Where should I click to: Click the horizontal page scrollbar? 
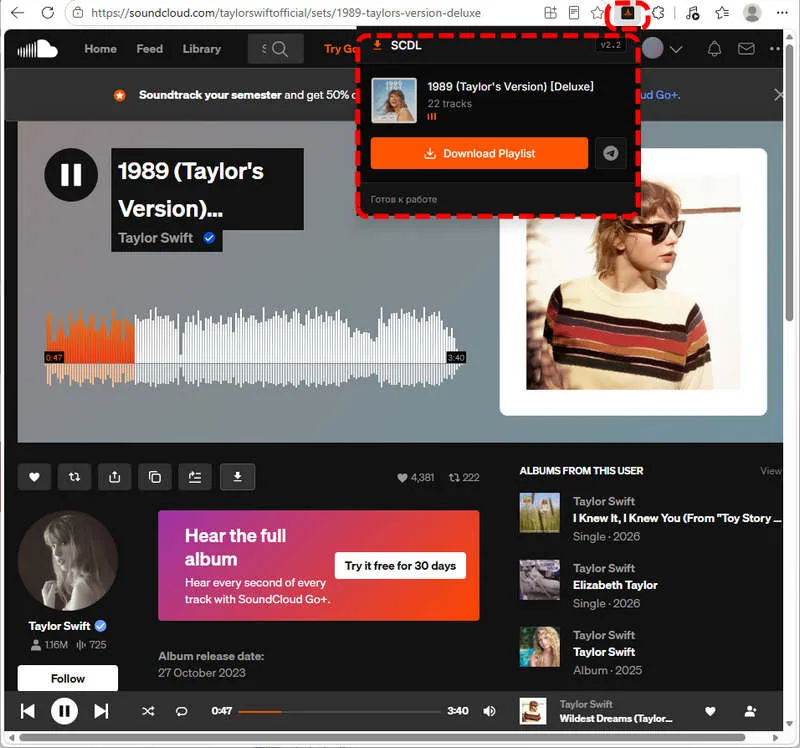pyautogui.click(x=382, y=737)
